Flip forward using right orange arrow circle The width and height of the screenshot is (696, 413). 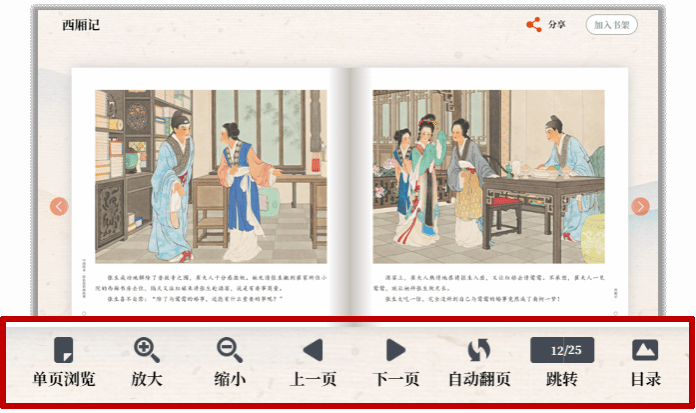tap(641, 206)
